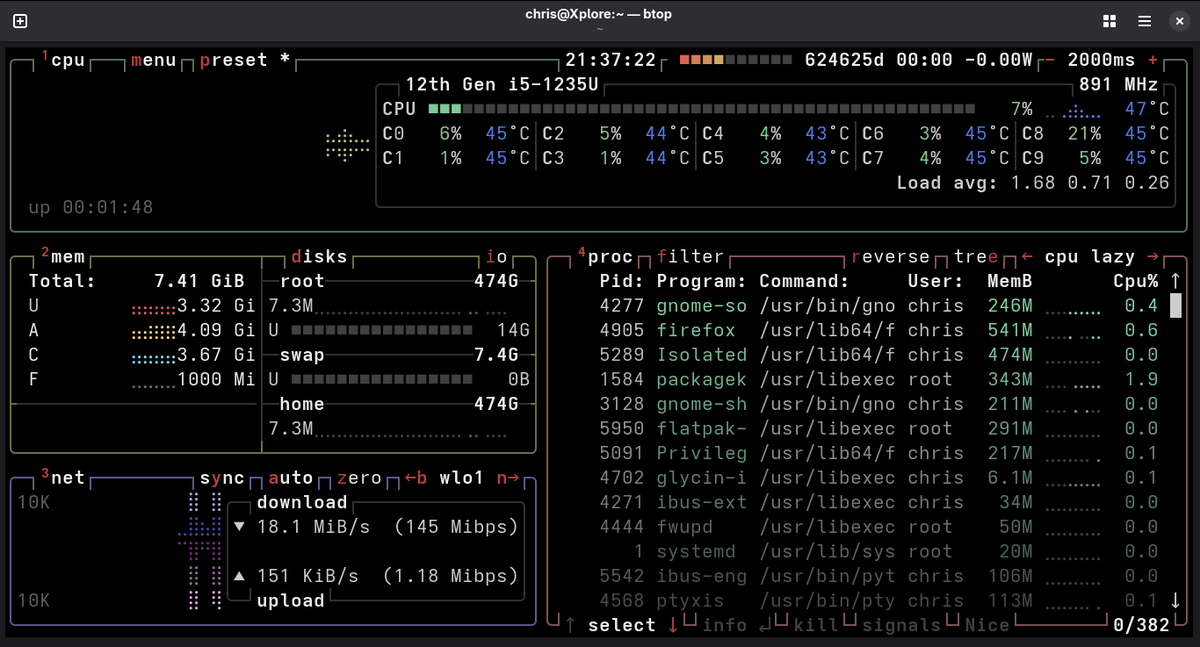This screenshot has height=647, width=1200.
Task: Open the terminal hamburger menu
Action: pyautogui.click(x=1144, y=21)
